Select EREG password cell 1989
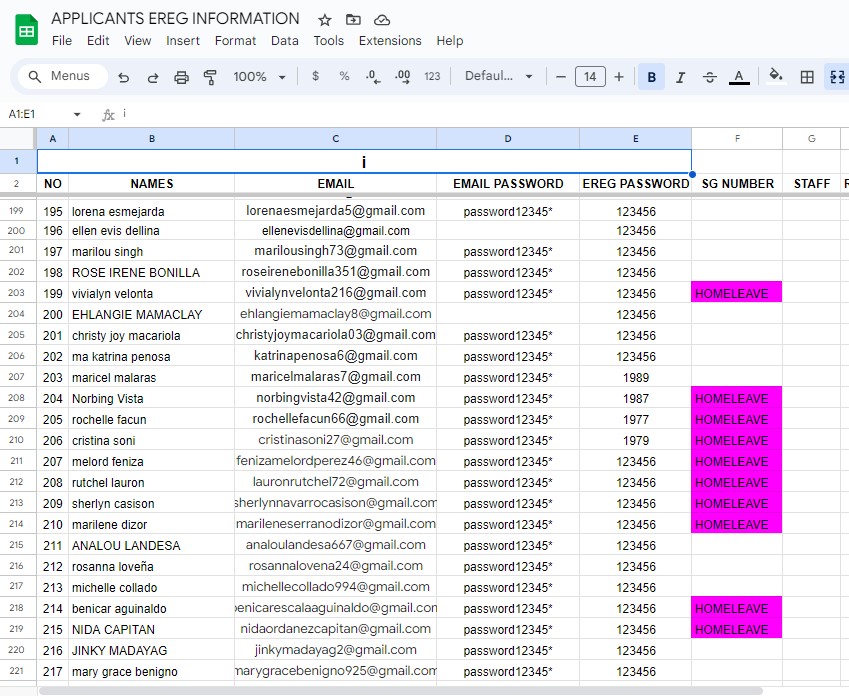 pyautogui.click(x=636, y=377)
